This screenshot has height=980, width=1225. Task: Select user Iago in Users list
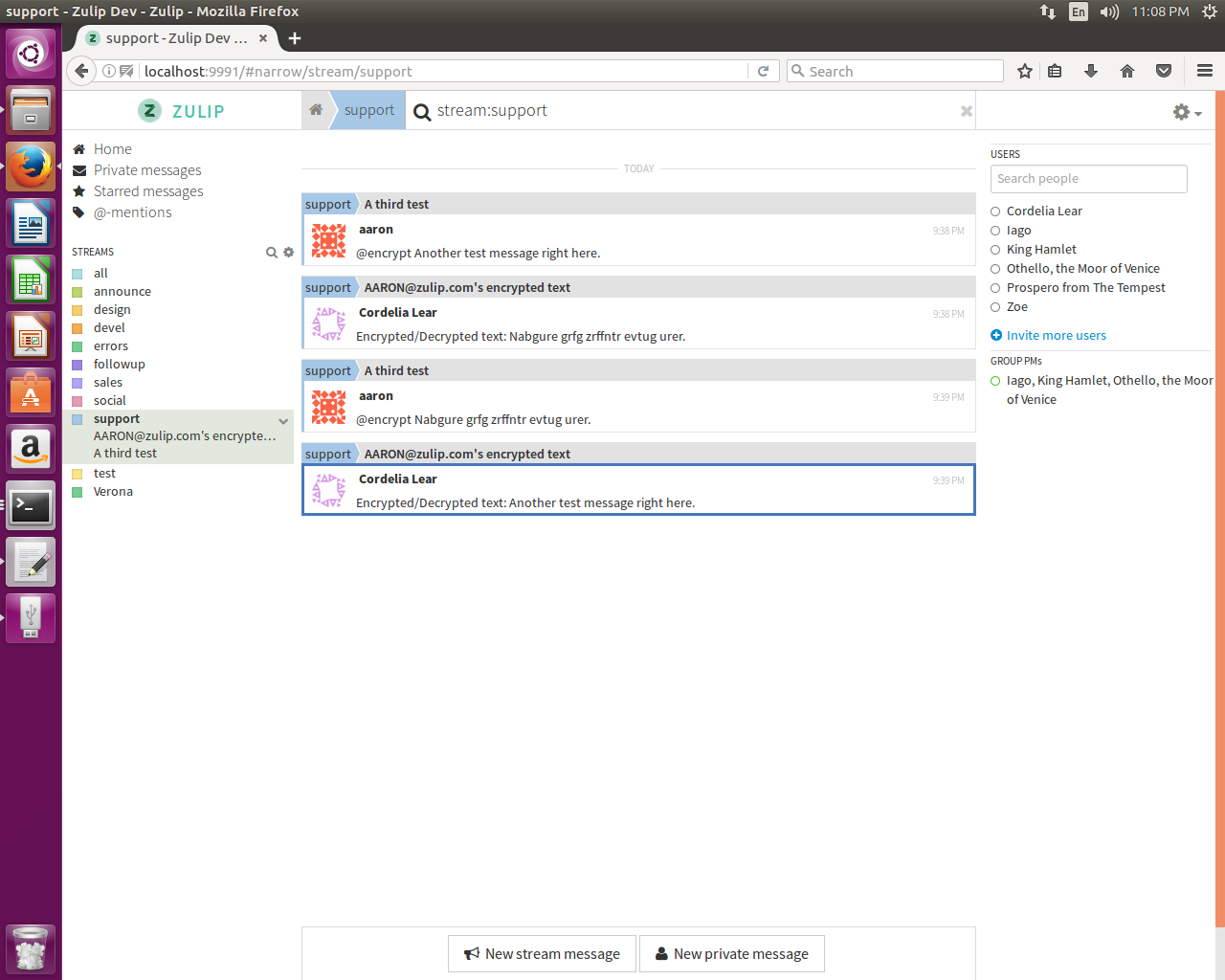(x=1019, y=231)
